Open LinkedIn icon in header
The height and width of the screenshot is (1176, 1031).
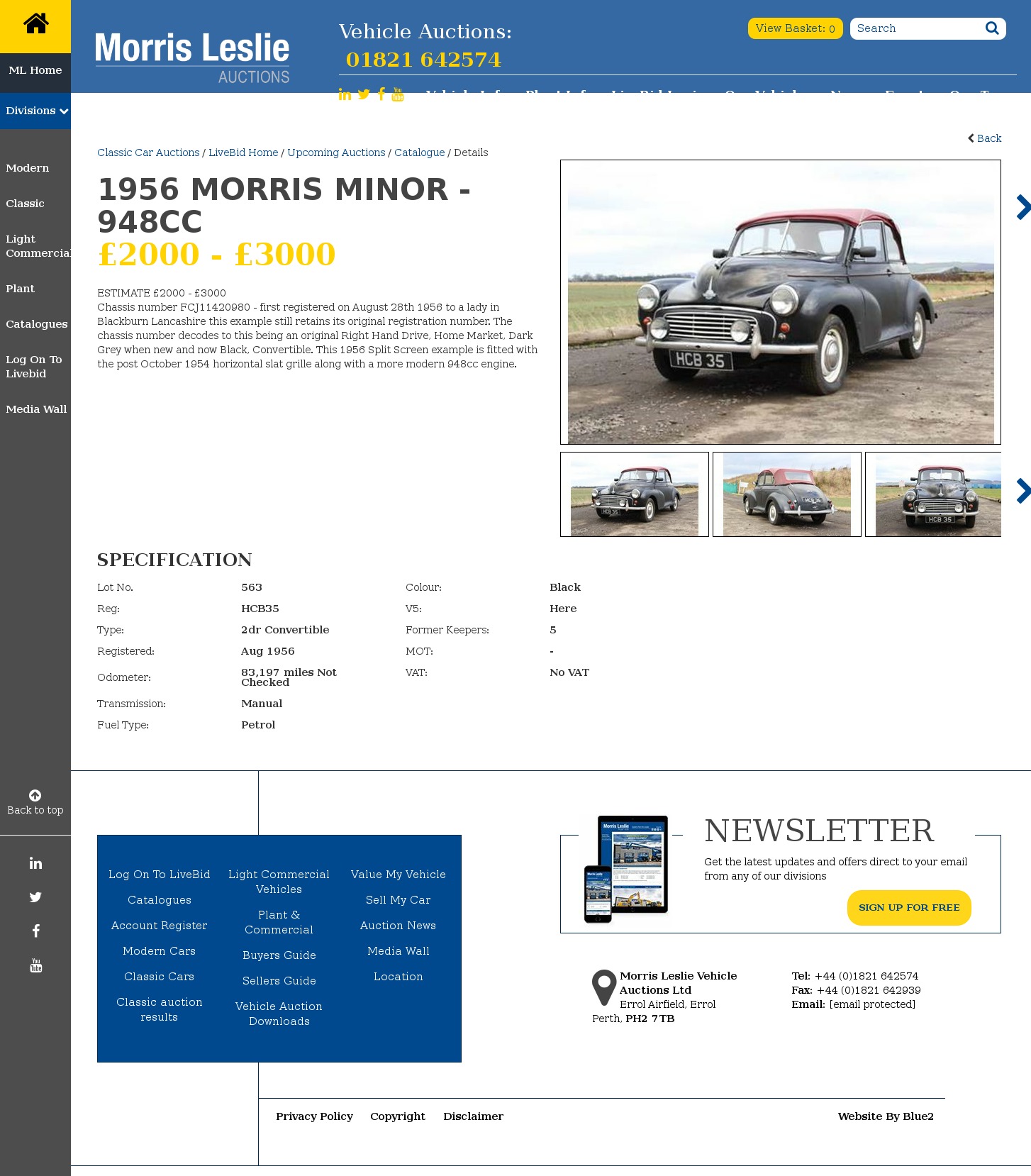pyautogui.click(x=345, y=94)
